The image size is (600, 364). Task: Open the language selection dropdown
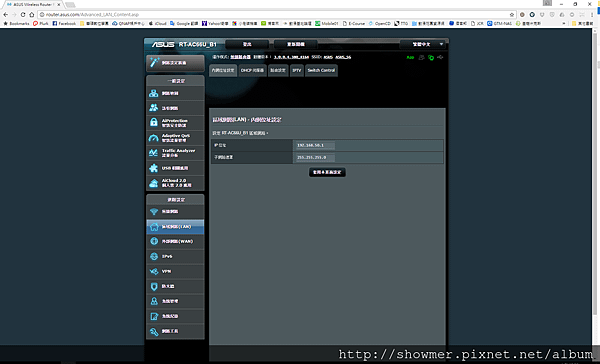tap(422, 44)
